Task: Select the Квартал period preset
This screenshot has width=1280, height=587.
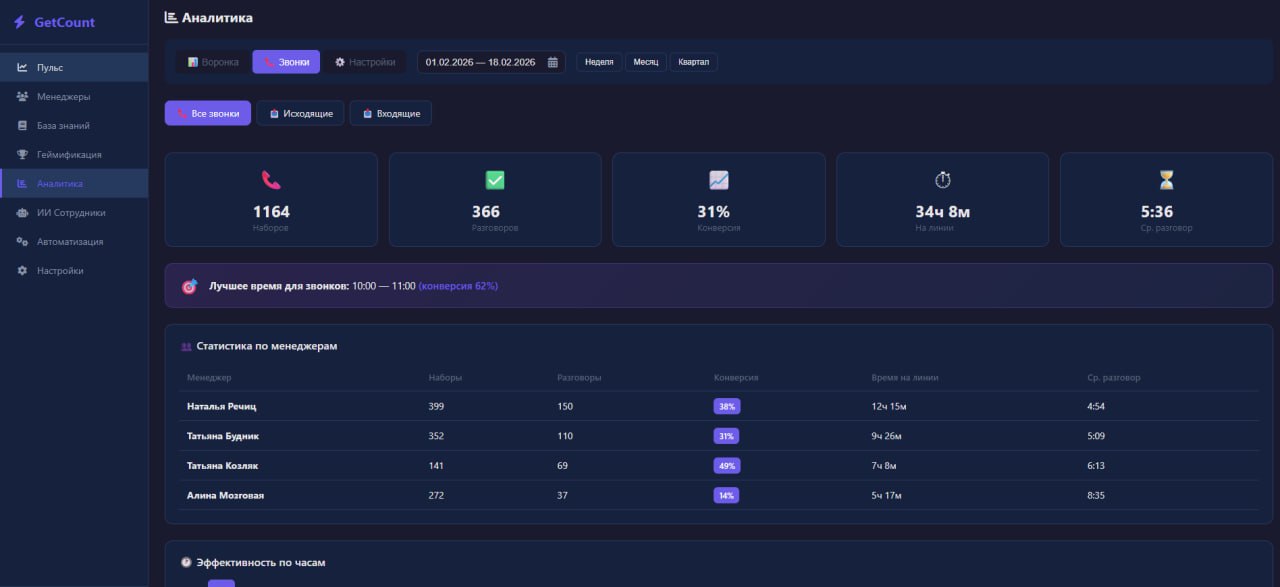Action: [693, 62]
